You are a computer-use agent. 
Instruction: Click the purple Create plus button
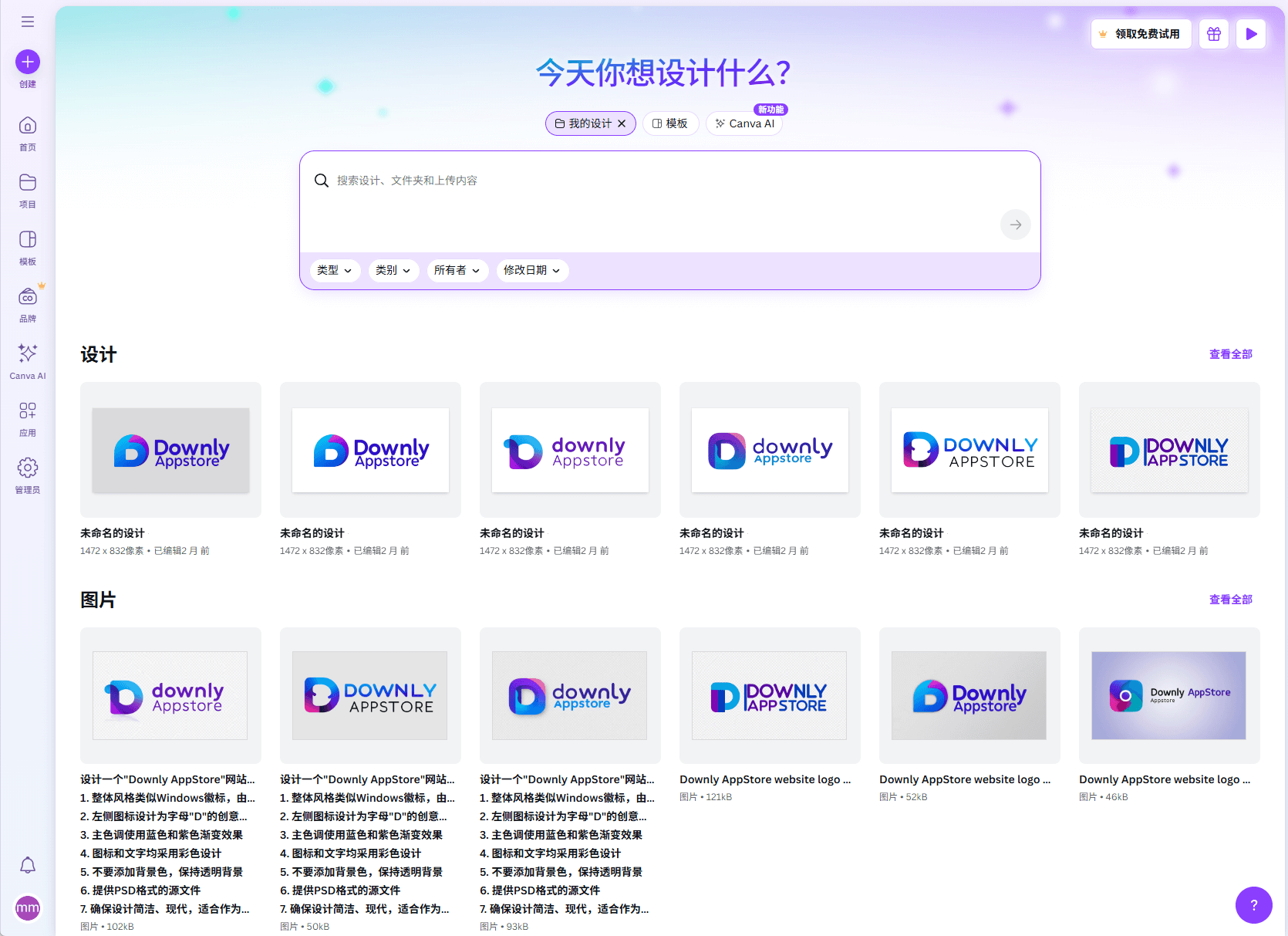28,62
